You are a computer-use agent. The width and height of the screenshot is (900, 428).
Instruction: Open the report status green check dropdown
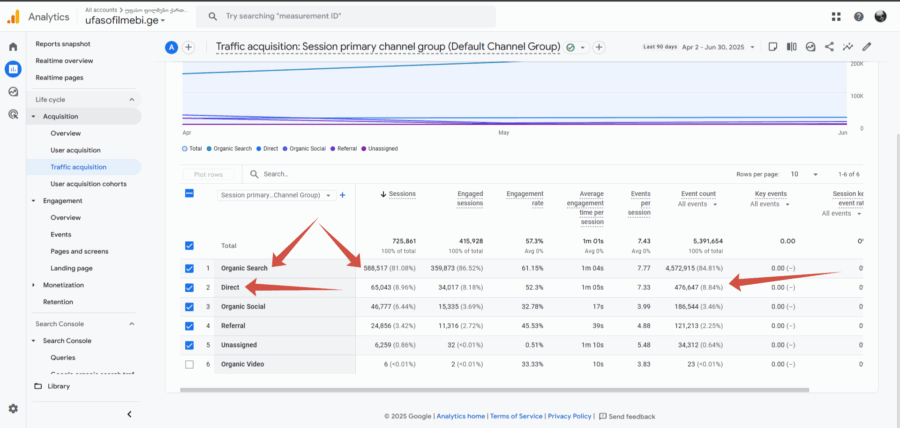pyautogui.click(x=576, y=47)
